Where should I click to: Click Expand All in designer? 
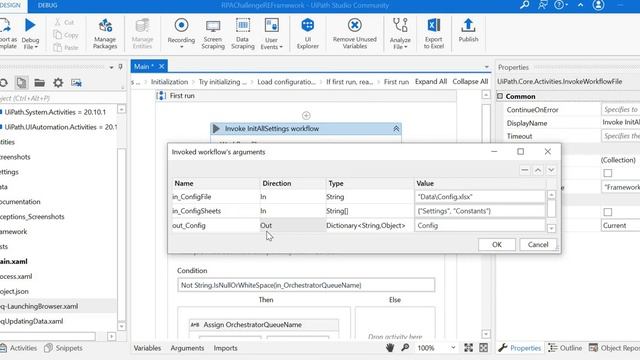click(x=431, y=82)
